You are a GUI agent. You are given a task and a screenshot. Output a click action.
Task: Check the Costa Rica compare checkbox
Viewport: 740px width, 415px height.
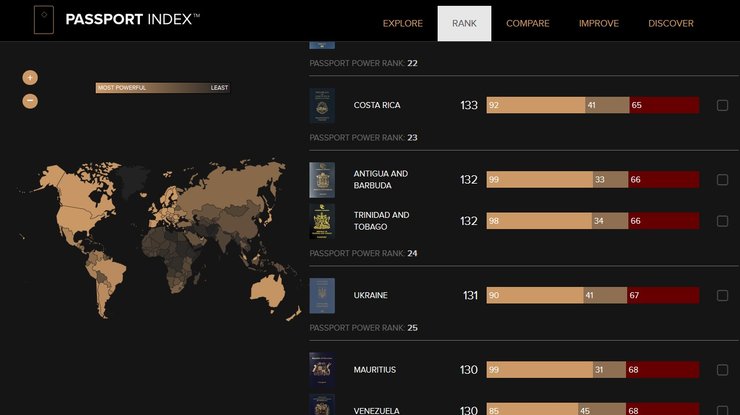(722, 106)
